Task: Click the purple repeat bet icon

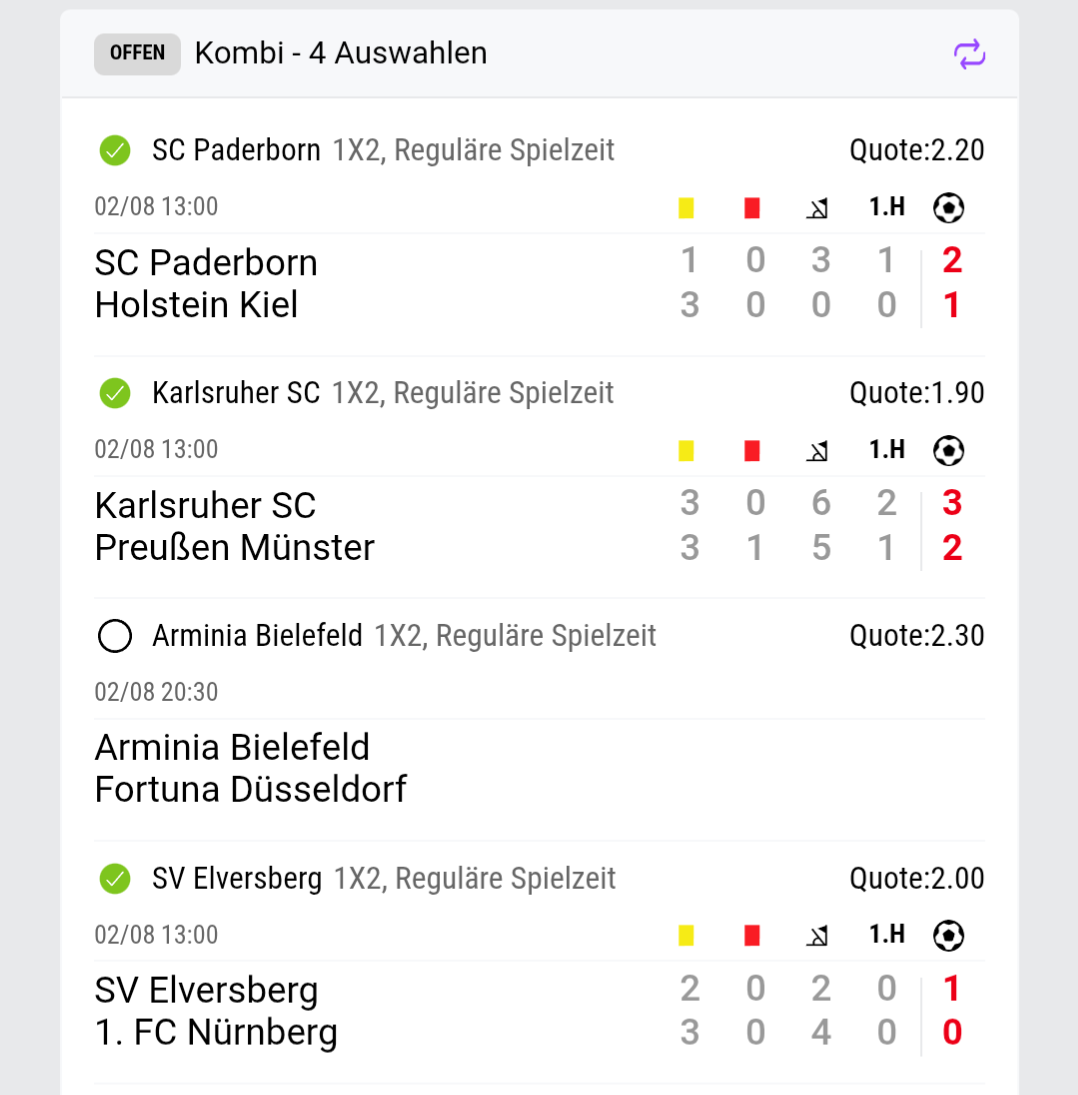Action: [969, 54]
